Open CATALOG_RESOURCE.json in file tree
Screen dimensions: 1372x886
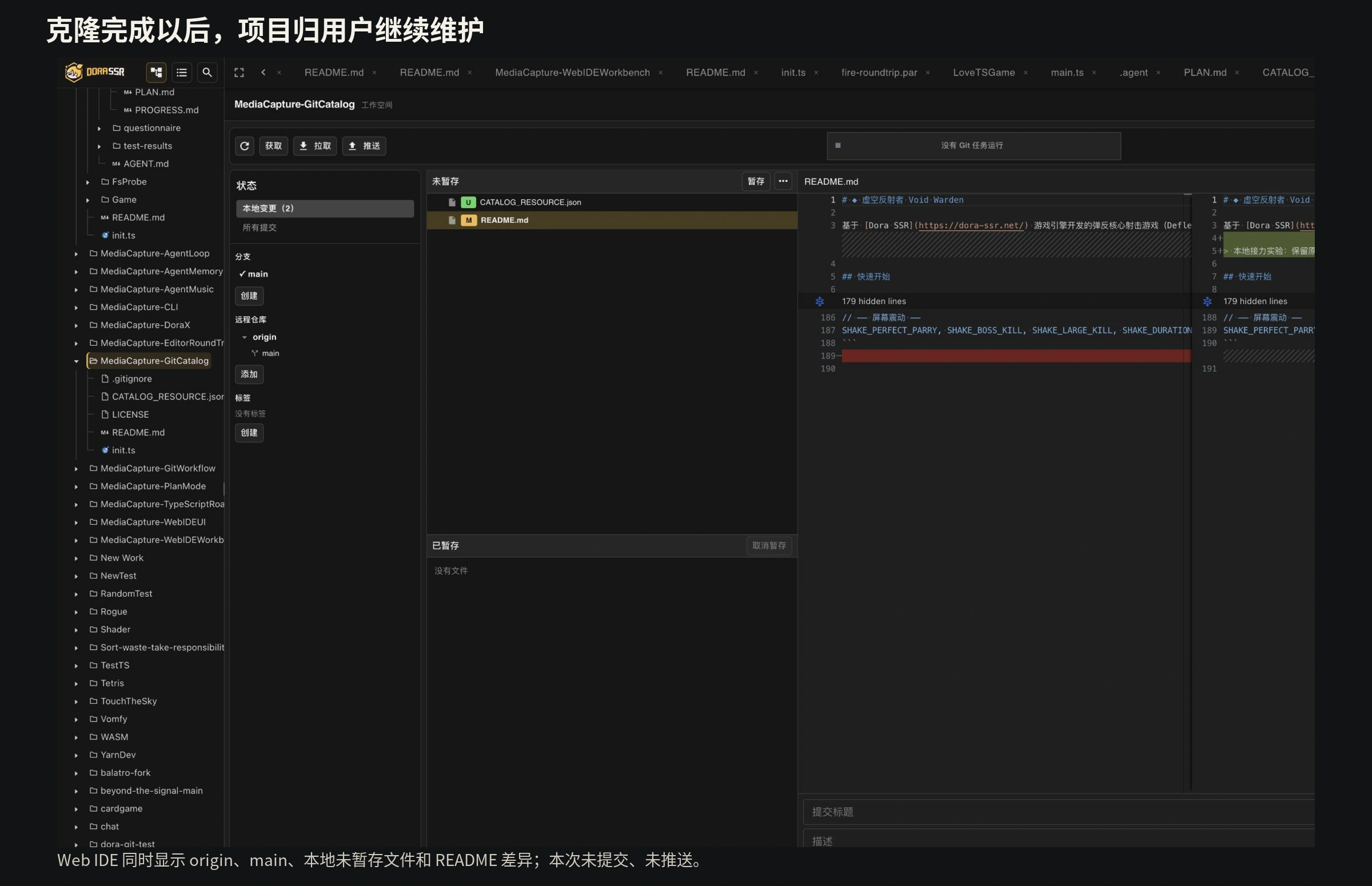point(162,396)
